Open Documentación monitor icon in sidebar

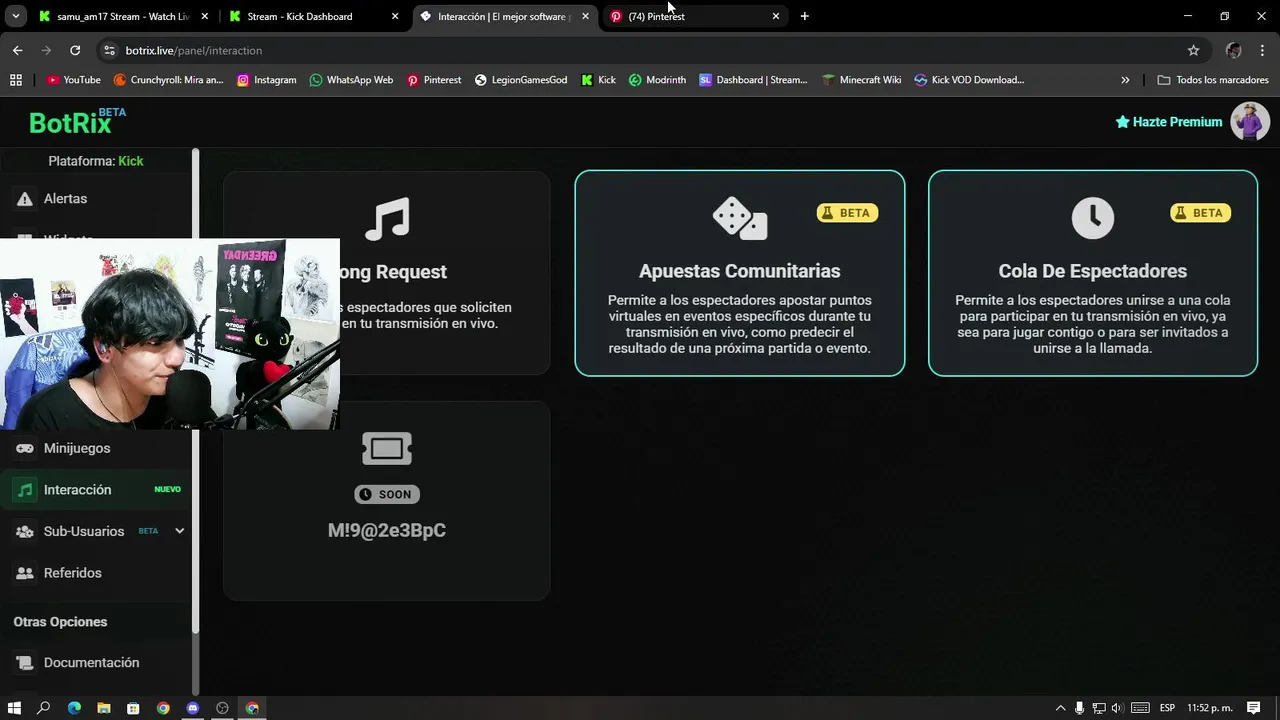[25, 663]
